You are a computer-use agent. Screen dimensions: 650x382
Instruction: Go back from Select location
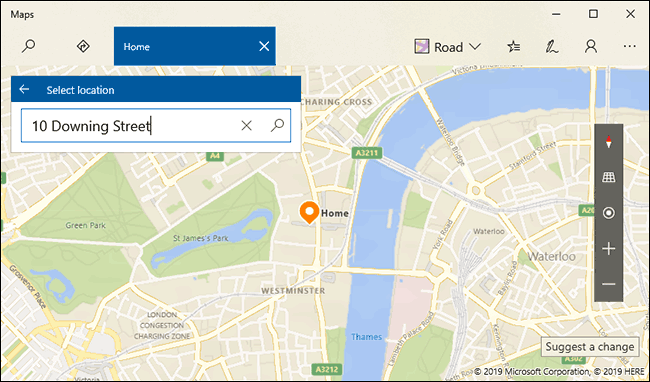(x=24, y=89)
